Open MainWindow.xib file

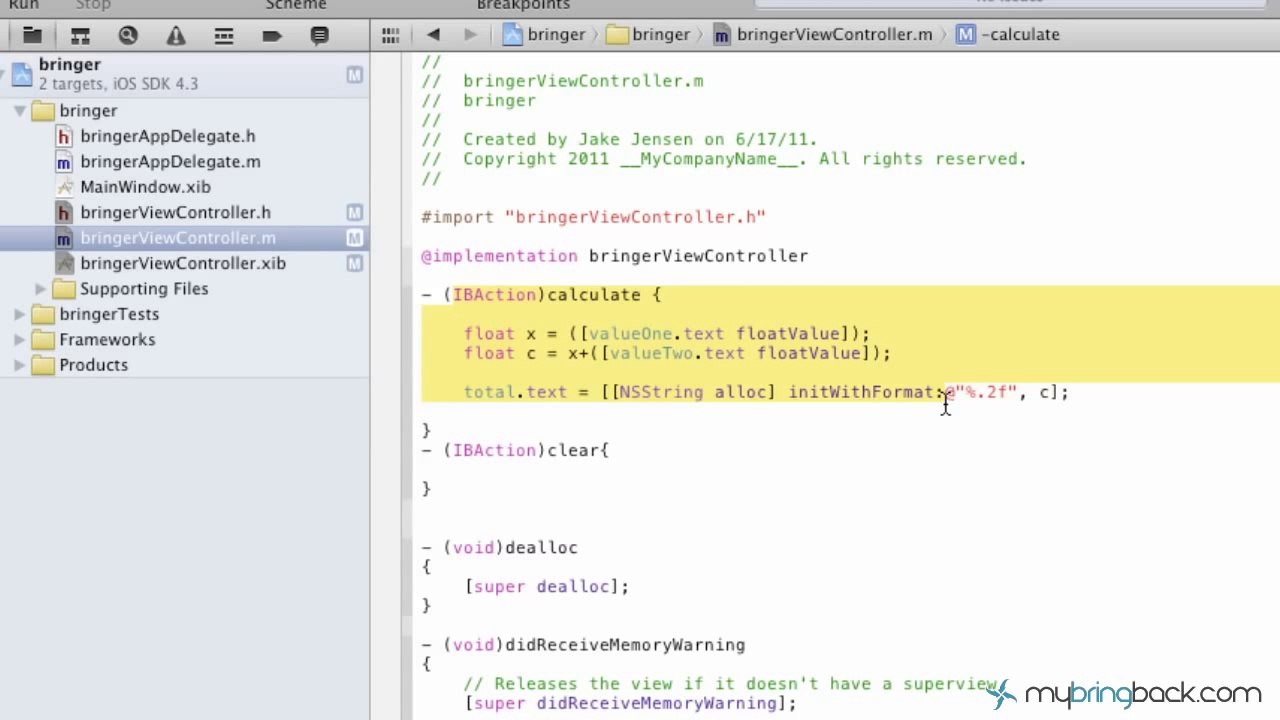145,187
